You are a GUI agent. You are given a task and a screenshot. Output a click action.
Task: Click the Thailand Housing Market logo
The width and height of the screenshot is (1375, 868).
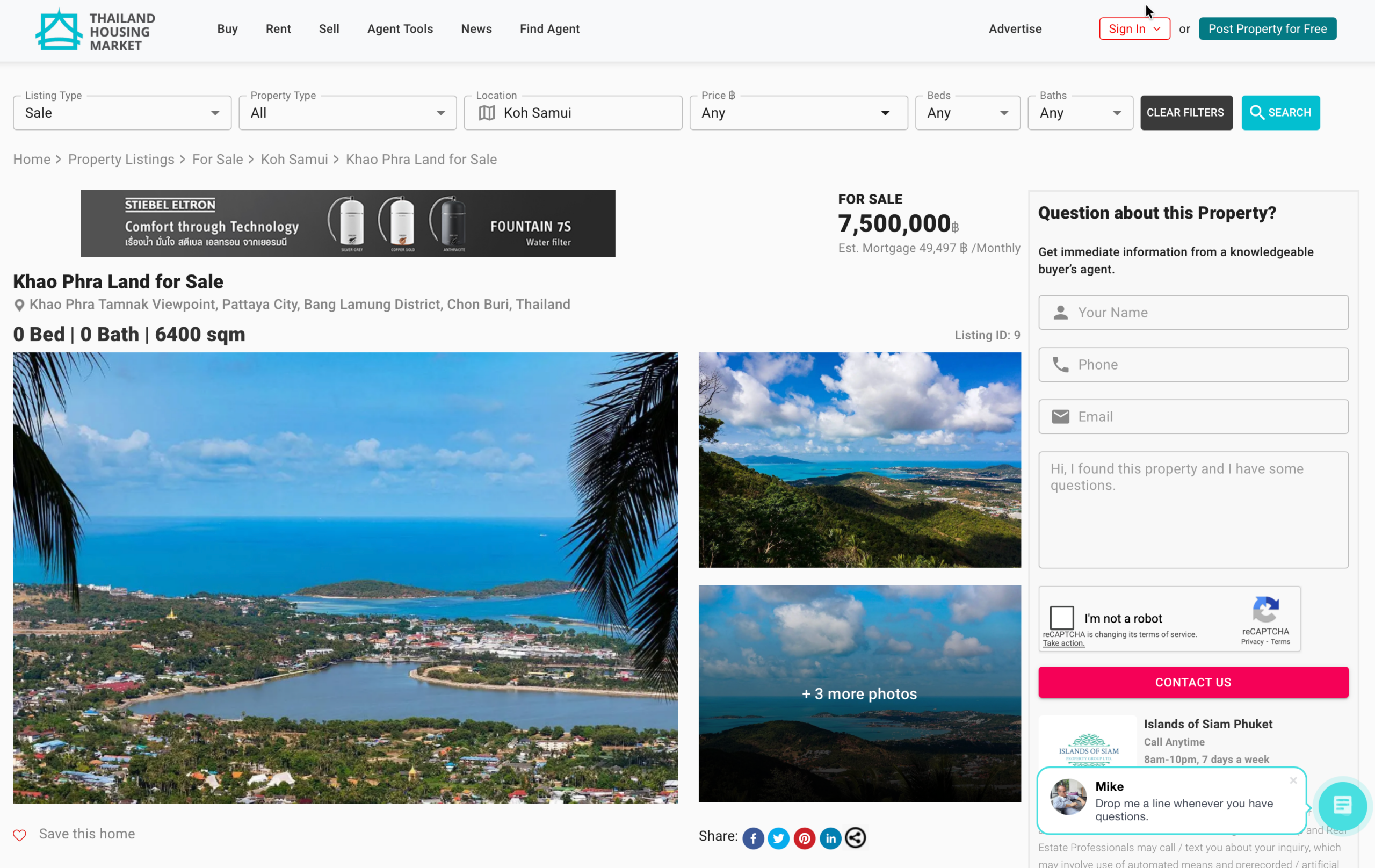point(96,30)
